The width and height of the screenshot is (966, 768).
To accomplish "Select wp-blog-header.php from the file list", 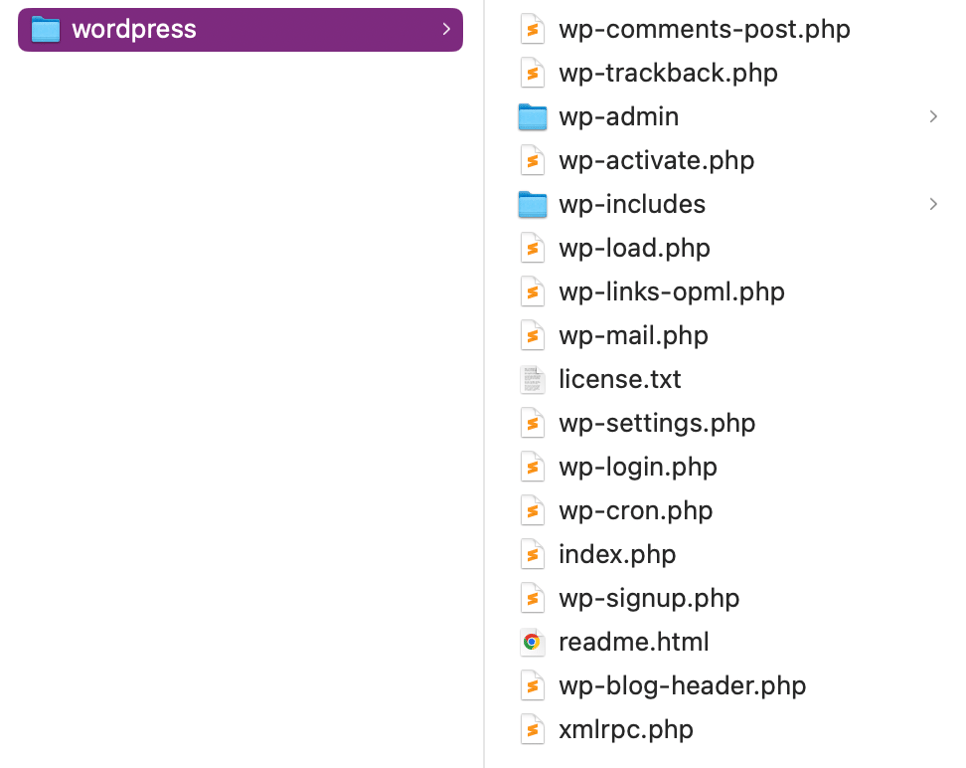I will point(682,685).
